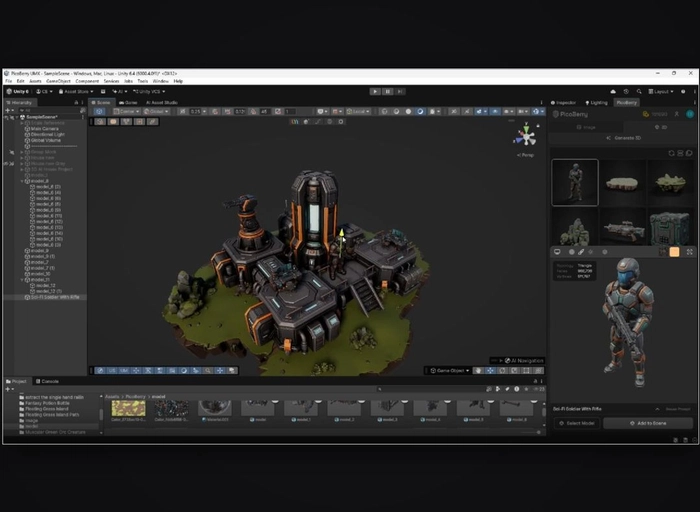Switch to the AI Asset Studio tab
The width and height of the screenshot is (700, 512).
point(162,103)
